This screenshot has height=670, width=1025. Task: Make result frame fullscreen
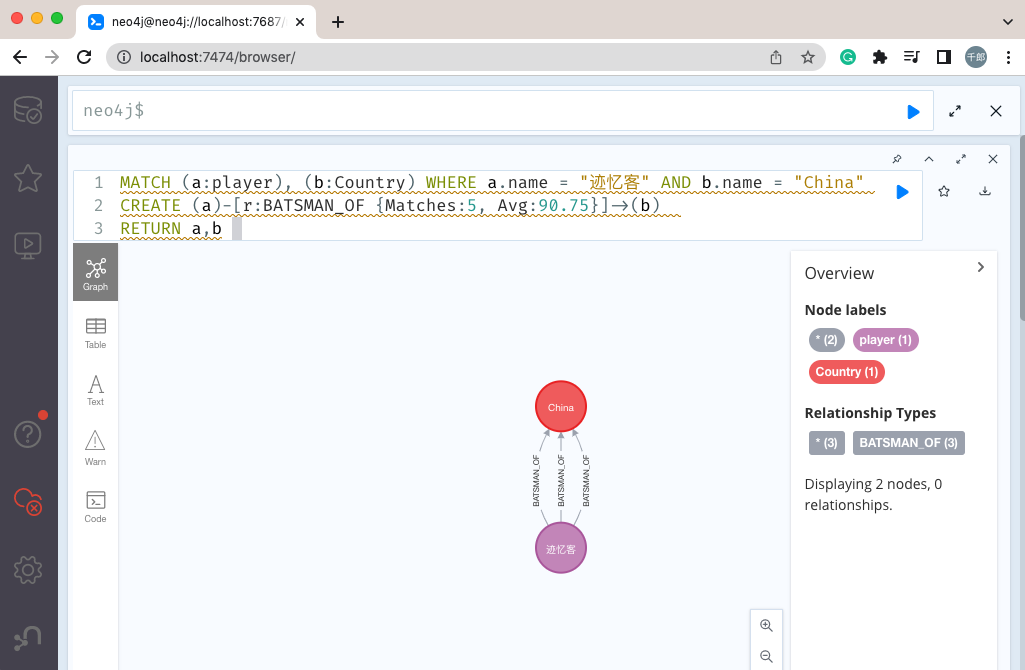coord(961,159)
